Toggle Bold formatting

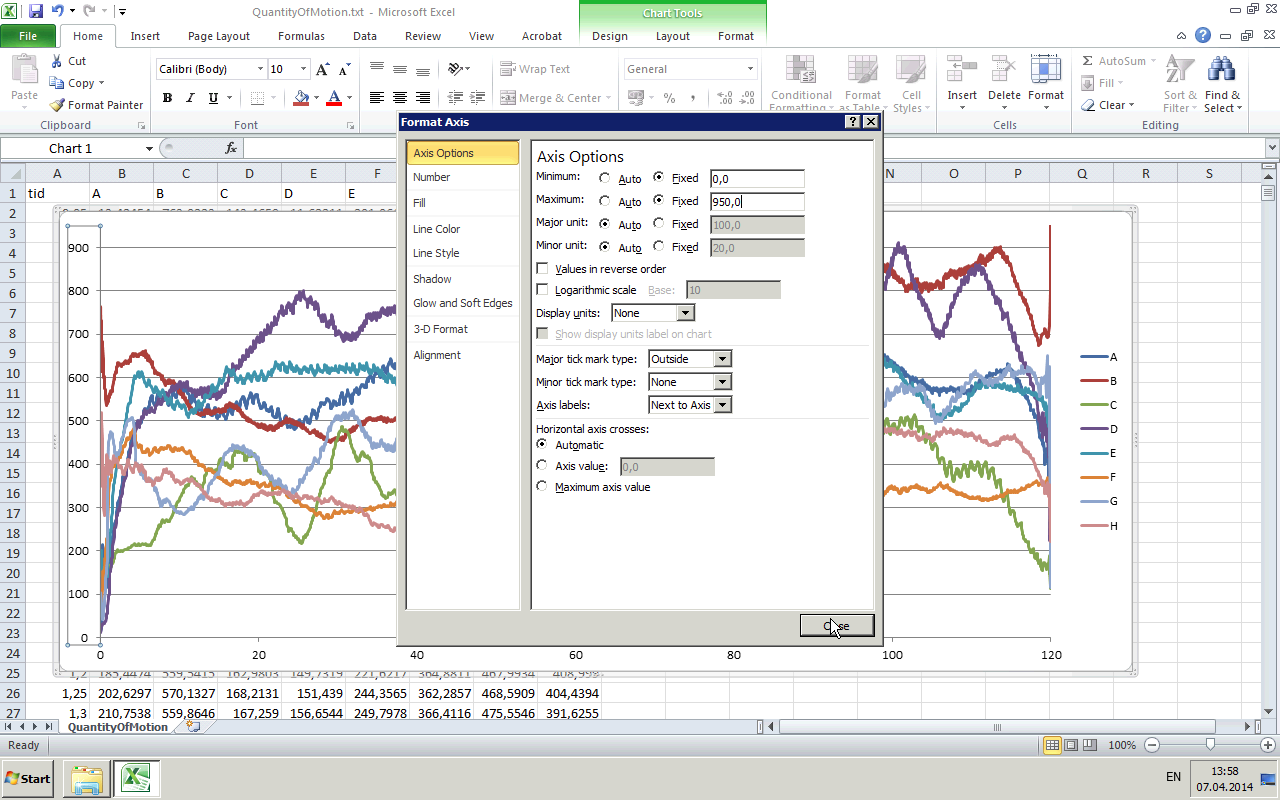pos(167,98)
